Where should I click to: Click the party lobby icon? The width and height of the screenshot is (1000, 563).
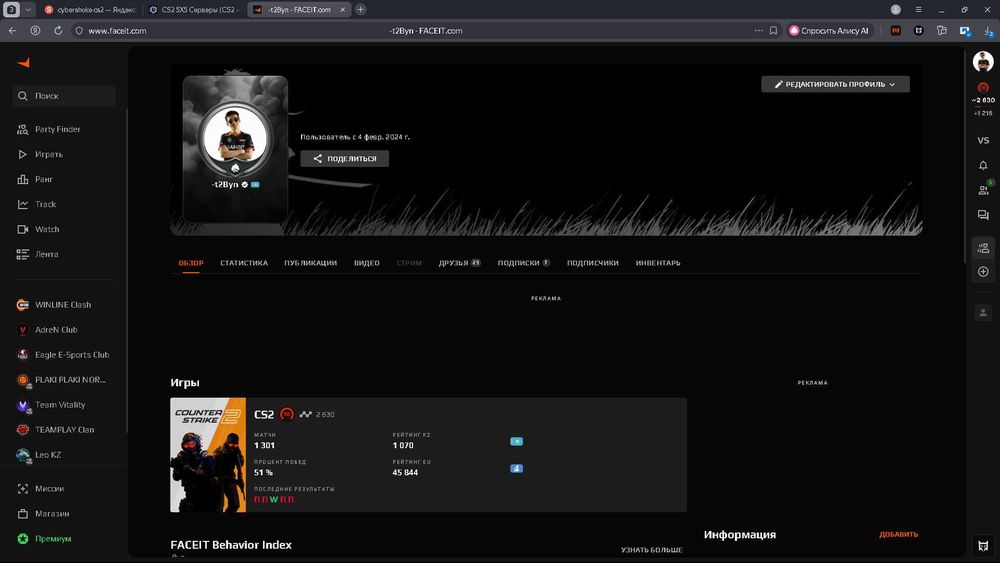983,248
